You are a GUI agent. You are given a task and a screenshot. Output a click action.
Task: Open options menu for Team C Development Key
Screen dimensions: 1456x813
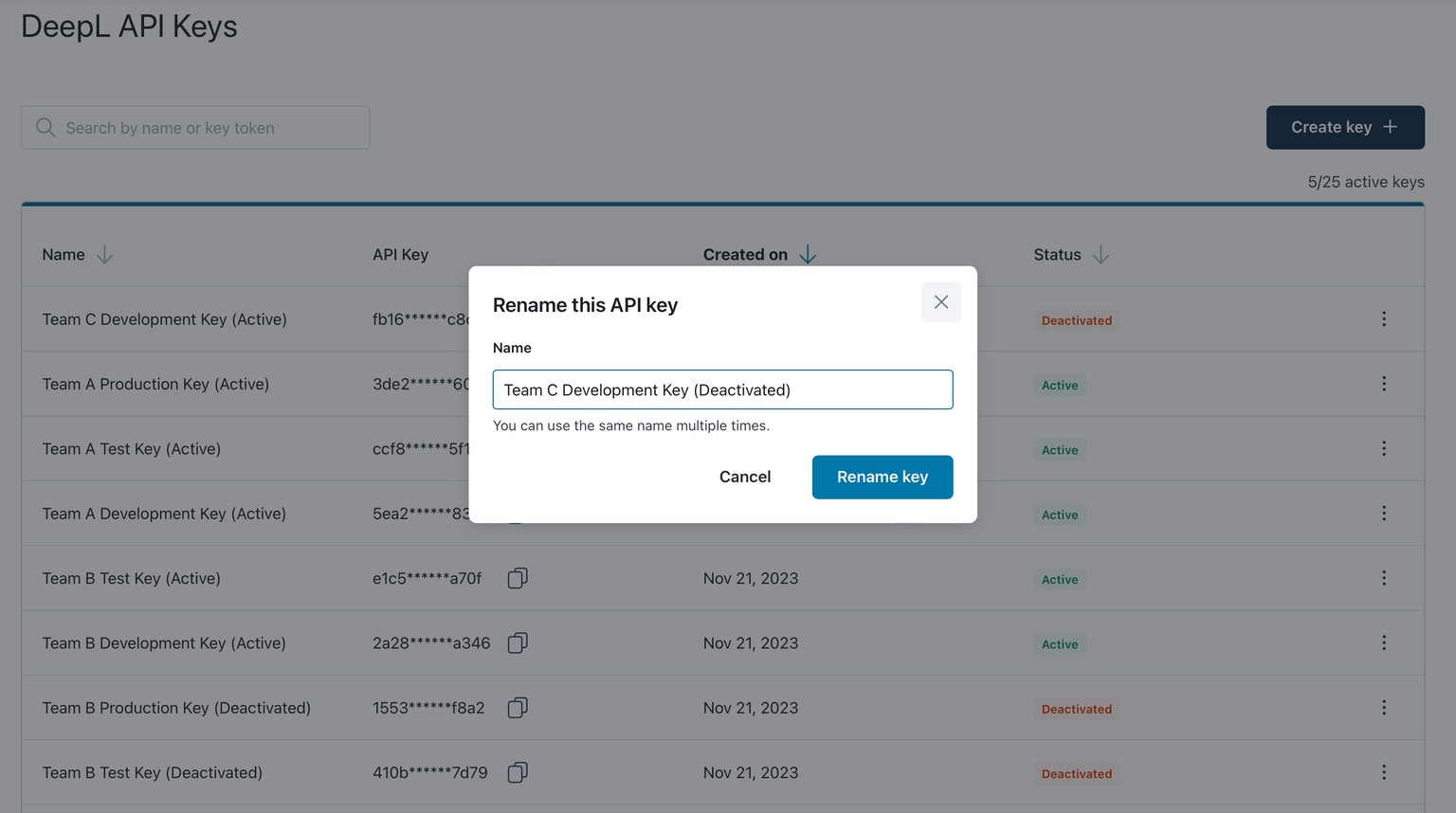pos(1384,319)
